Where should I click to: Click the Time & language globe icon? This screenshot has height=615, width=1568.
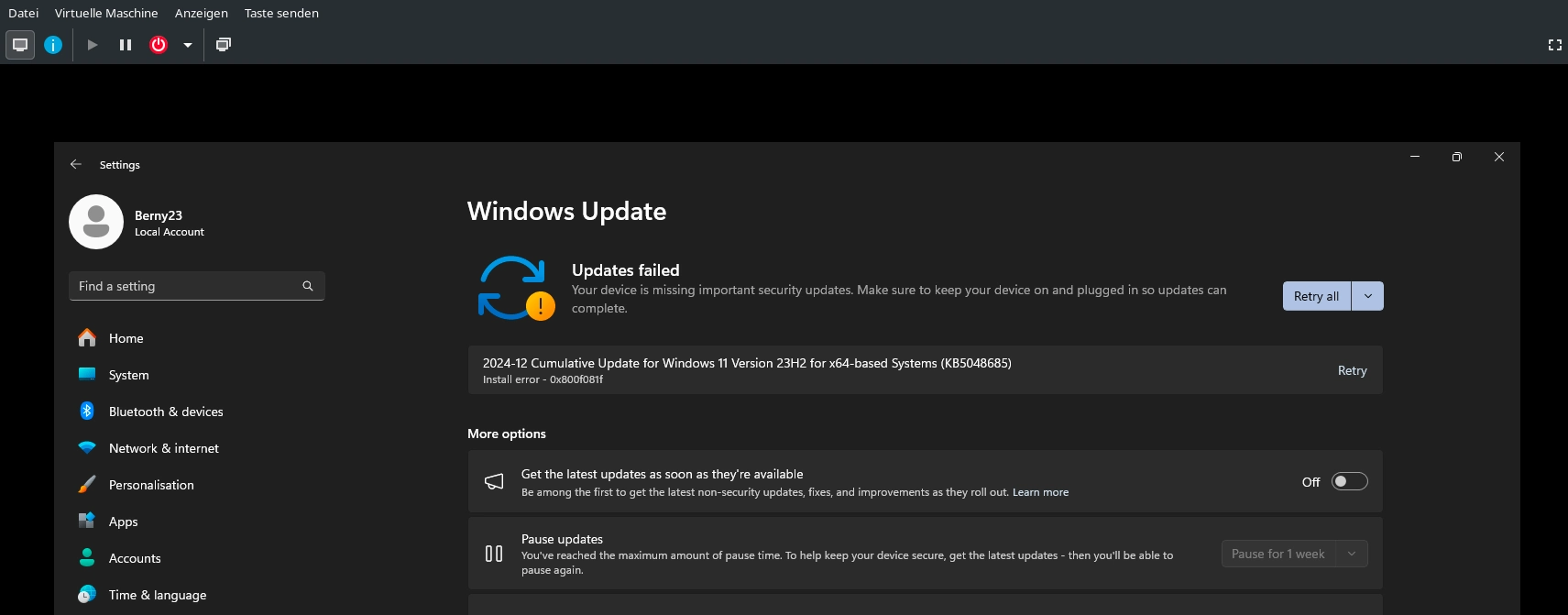[87, 594]
